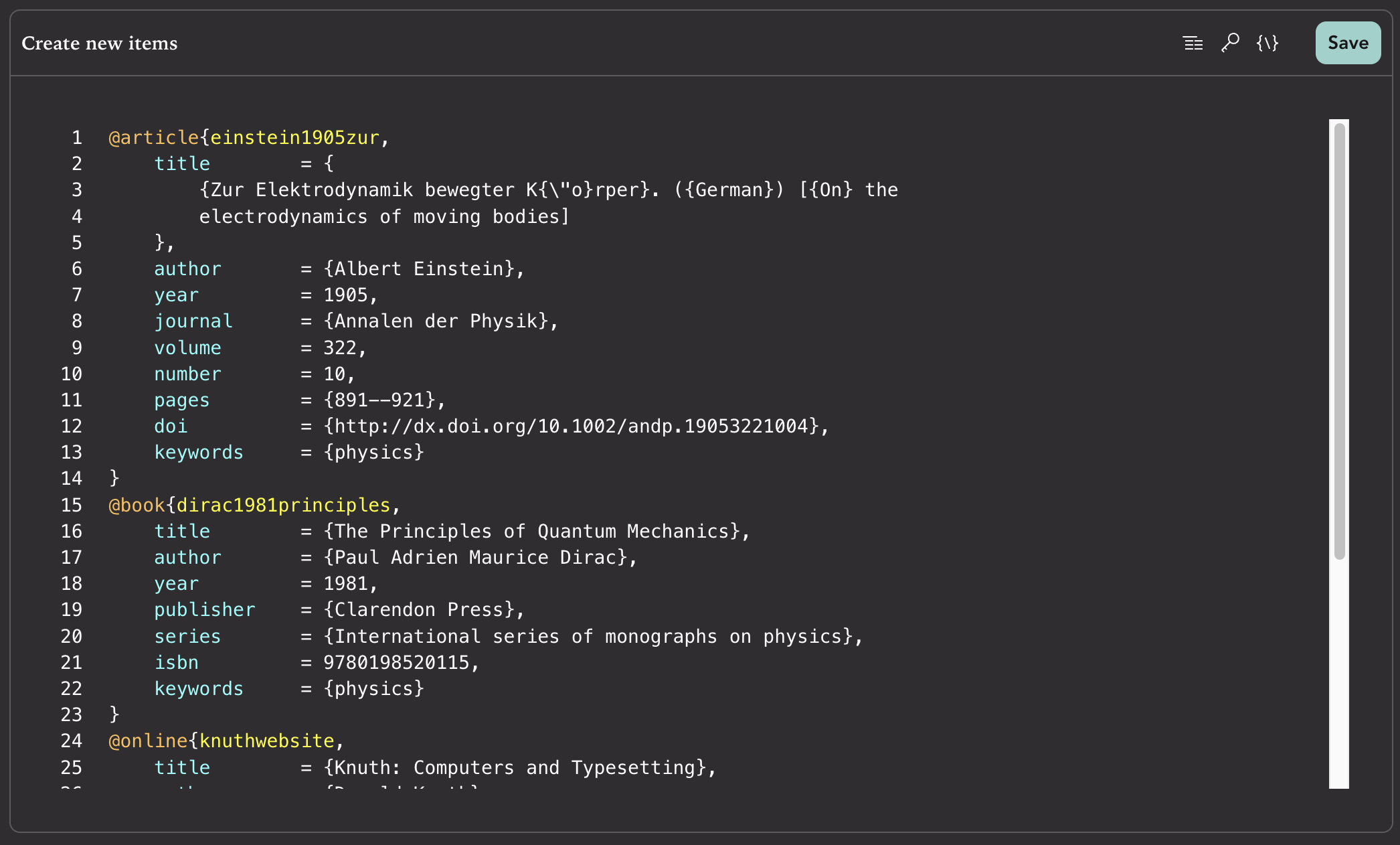Click the Save button
Screen dimensions: 1400x845
pos(1347,42)
